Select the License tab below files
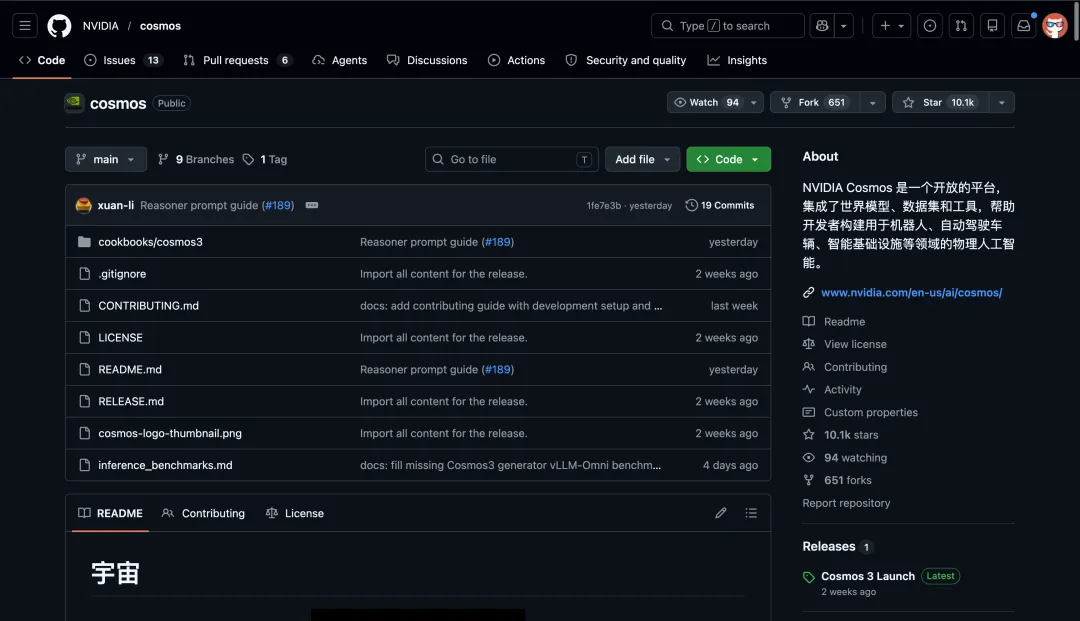Viewport: 1080px width, 621px height. click(295, 514)
